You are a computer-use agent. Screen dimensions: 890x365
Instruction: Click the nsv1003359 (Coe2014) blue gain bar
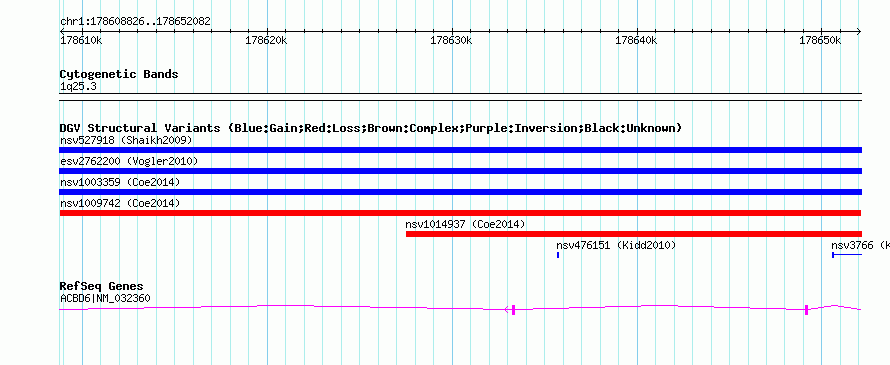(460, 192)
